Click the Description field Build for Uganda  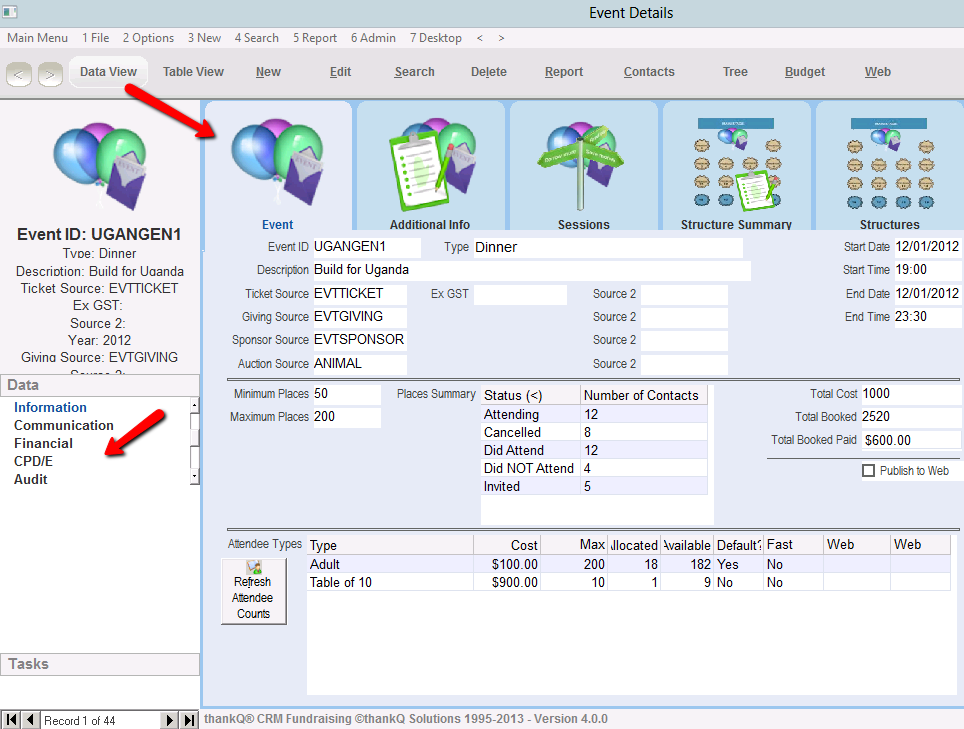(x=530, y=270)
